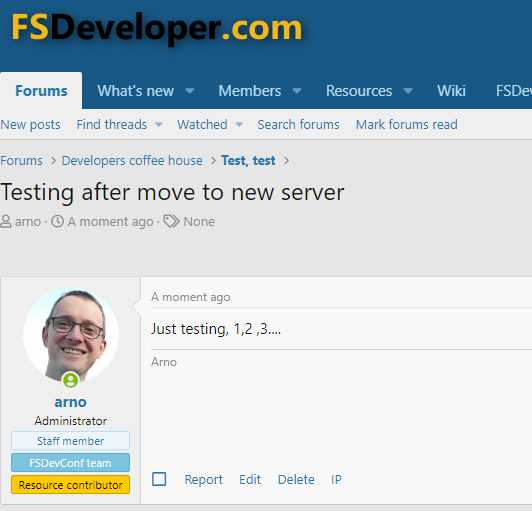The image size is (532, 511).
Task: View the poster's IP link
Action: pos(336,479)
